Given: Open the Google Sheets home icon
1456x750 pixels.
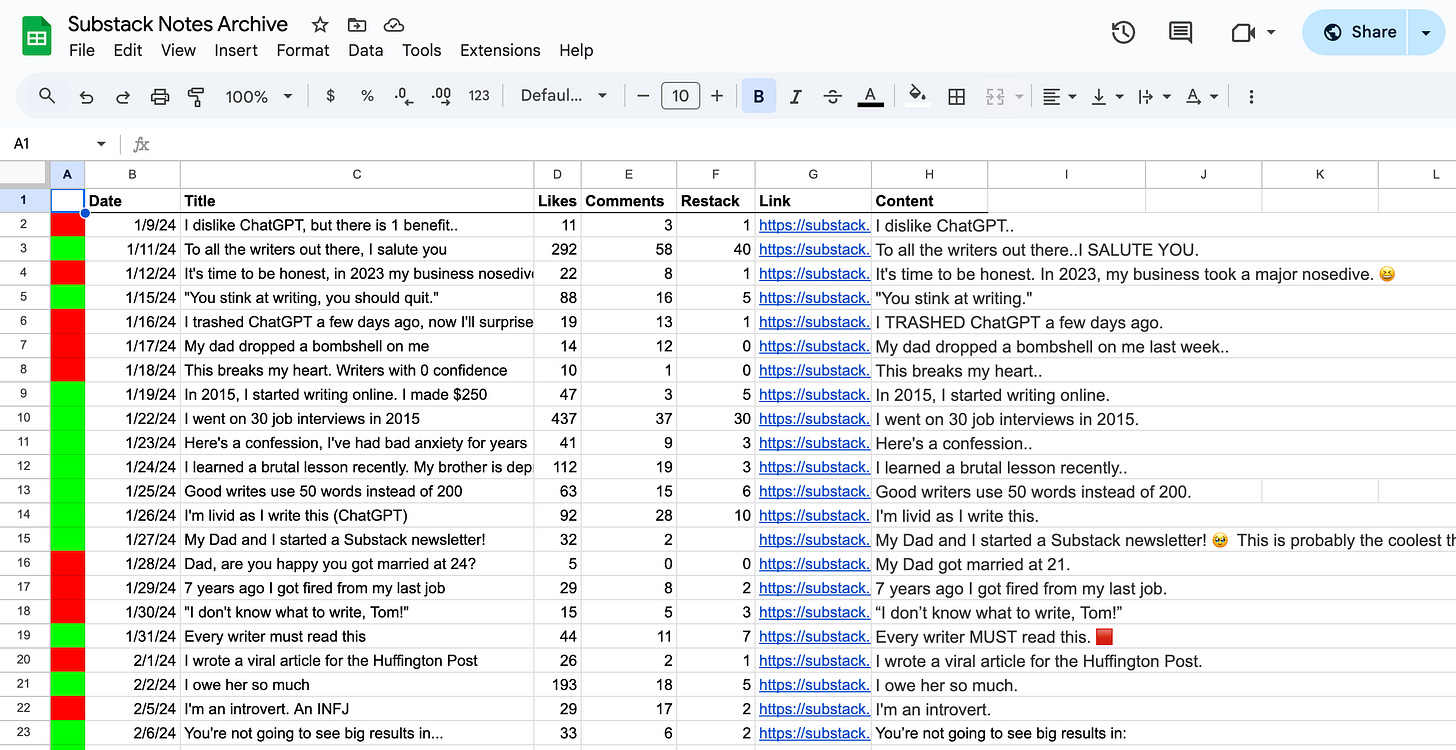Looking at the screenshot, I should [x=37, y=37].
